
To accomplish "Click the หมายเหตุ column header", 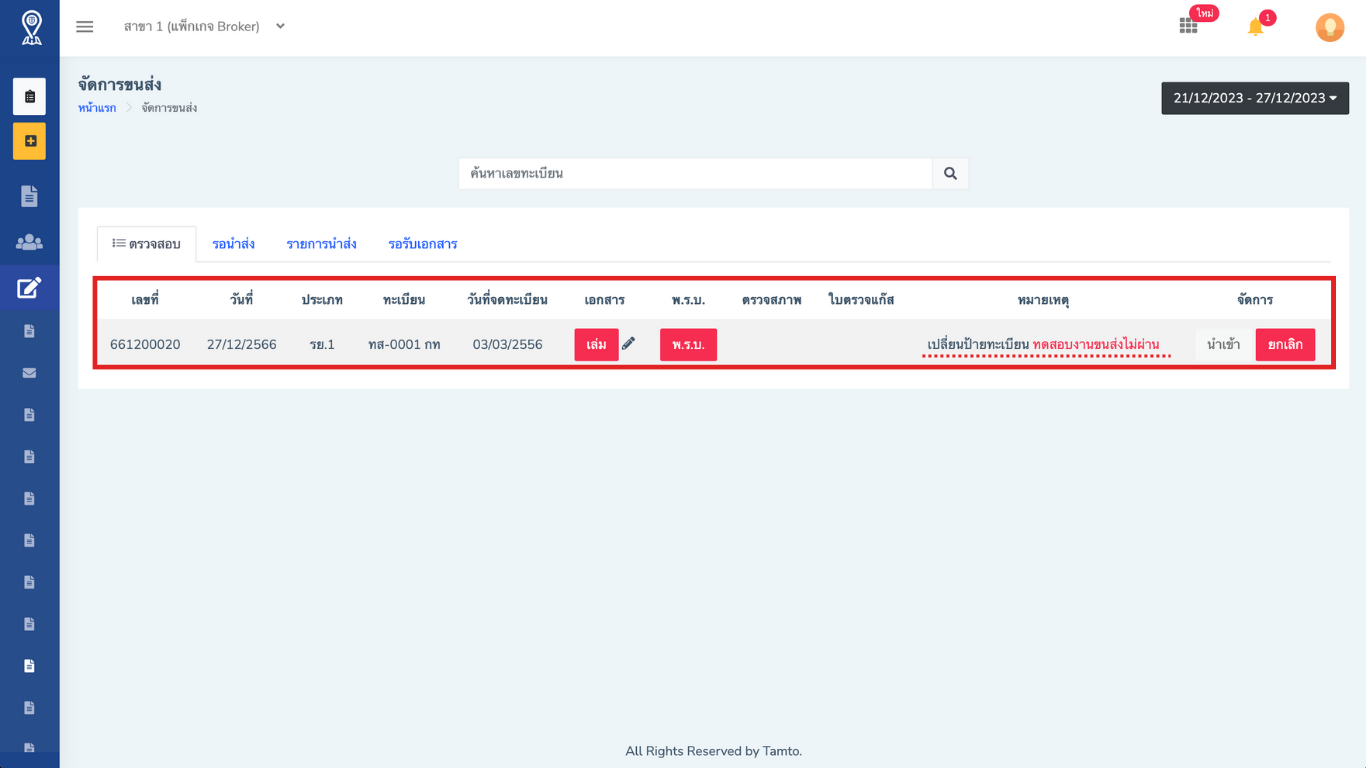I will pos(1043,300).
